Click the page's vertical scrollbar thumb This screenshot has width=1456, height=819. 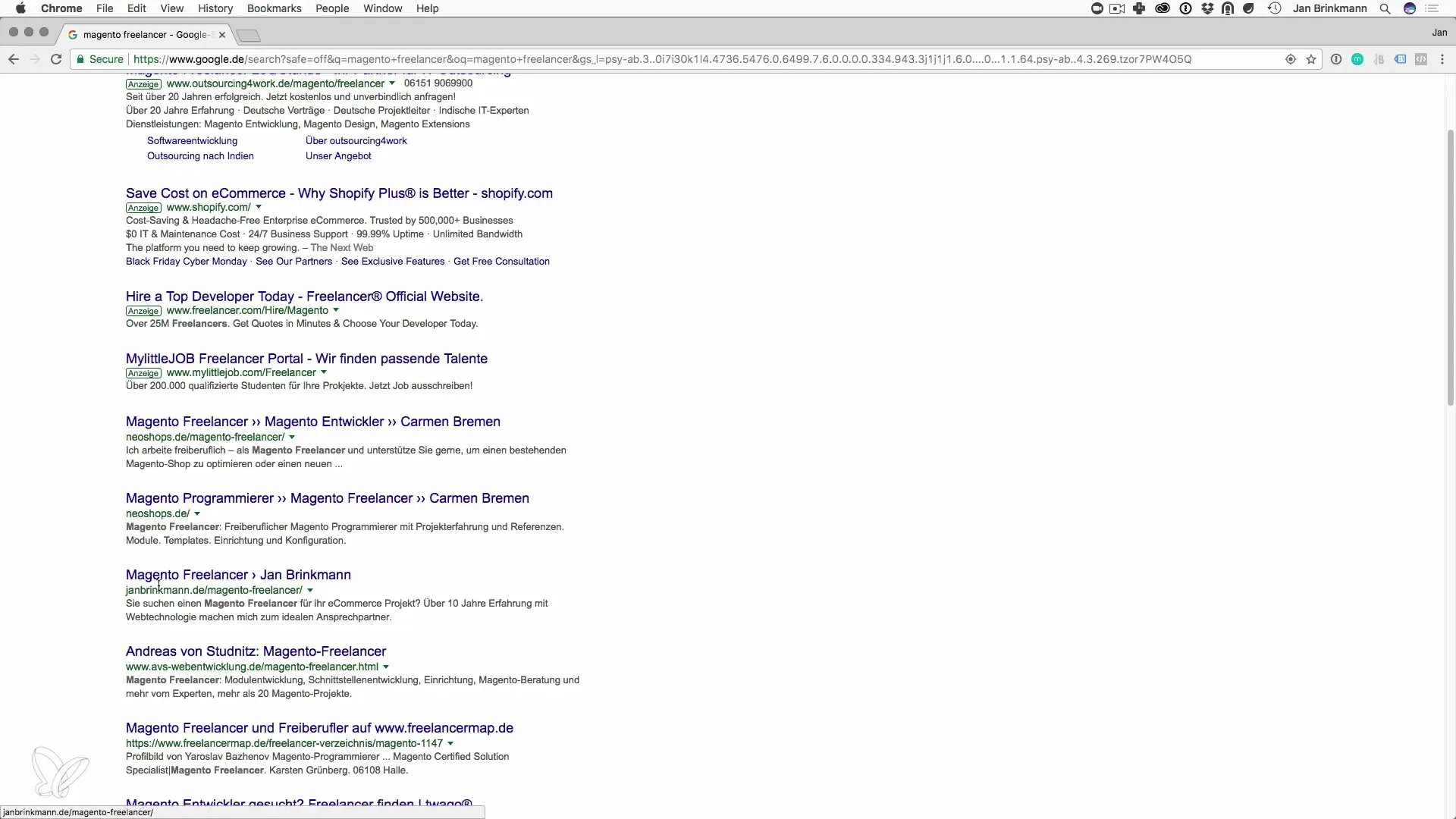1450,268
